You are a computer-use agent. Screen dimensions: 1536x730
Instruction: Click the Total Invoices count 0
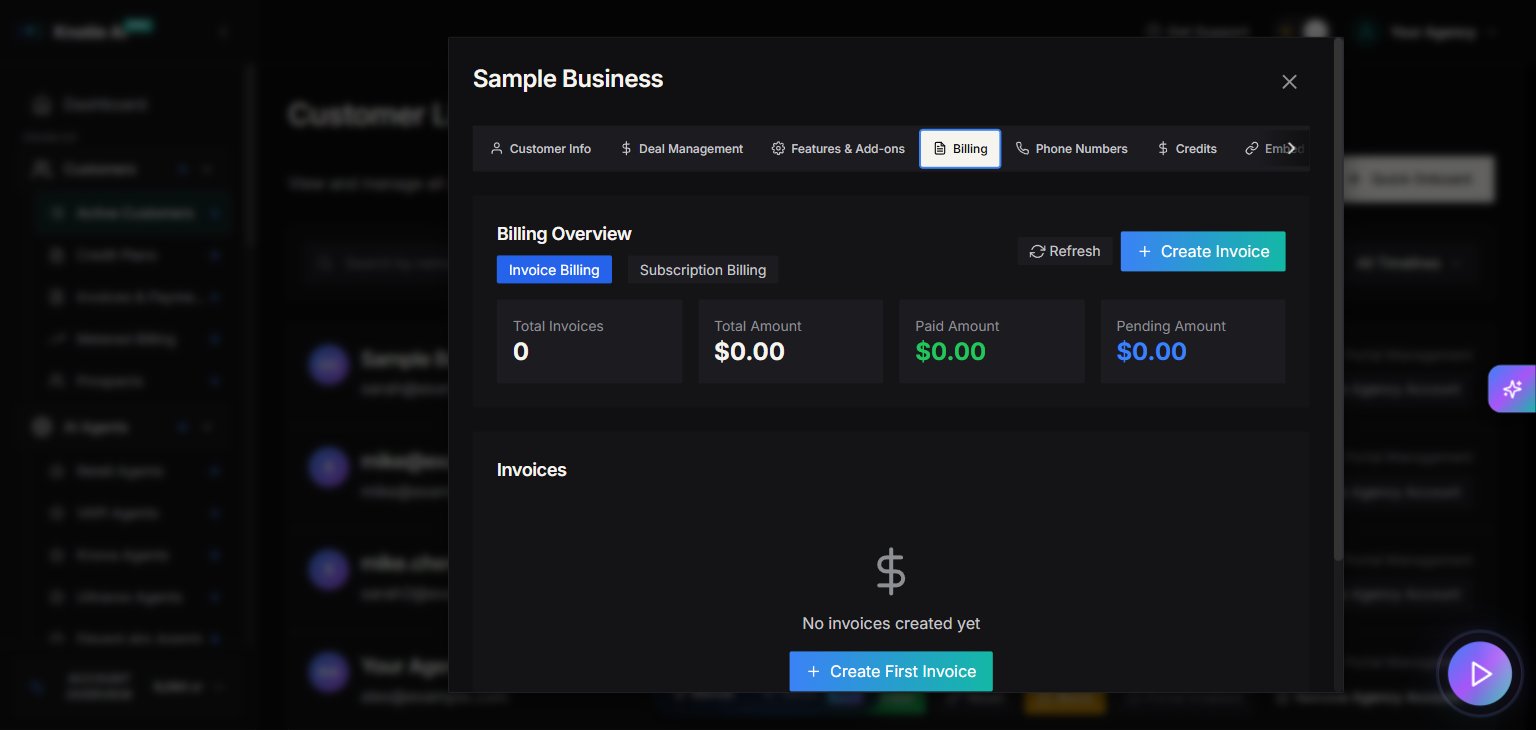point(521,352)
